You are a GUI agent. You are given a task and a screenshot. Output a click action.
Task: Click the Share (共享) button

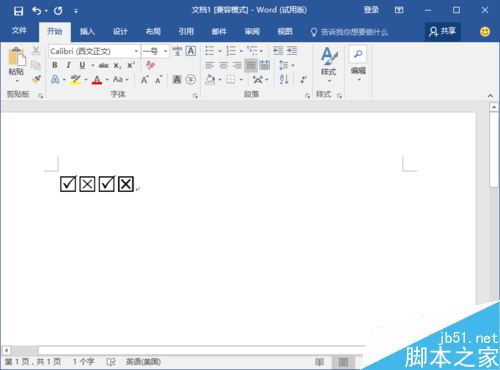[443, 32]
